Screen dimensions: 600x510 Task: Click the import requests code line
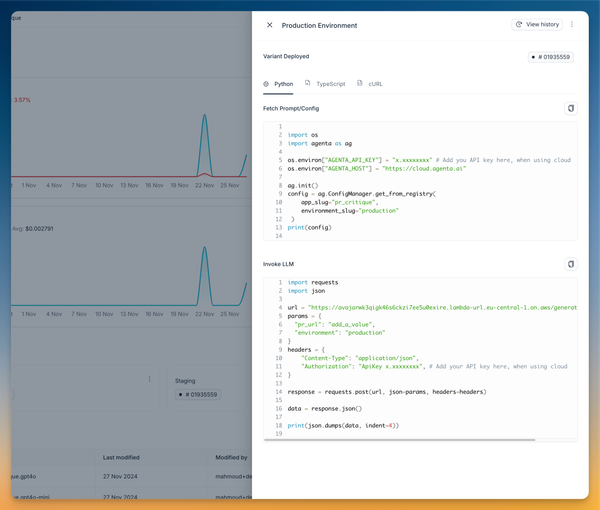click(x=313, y=282)
